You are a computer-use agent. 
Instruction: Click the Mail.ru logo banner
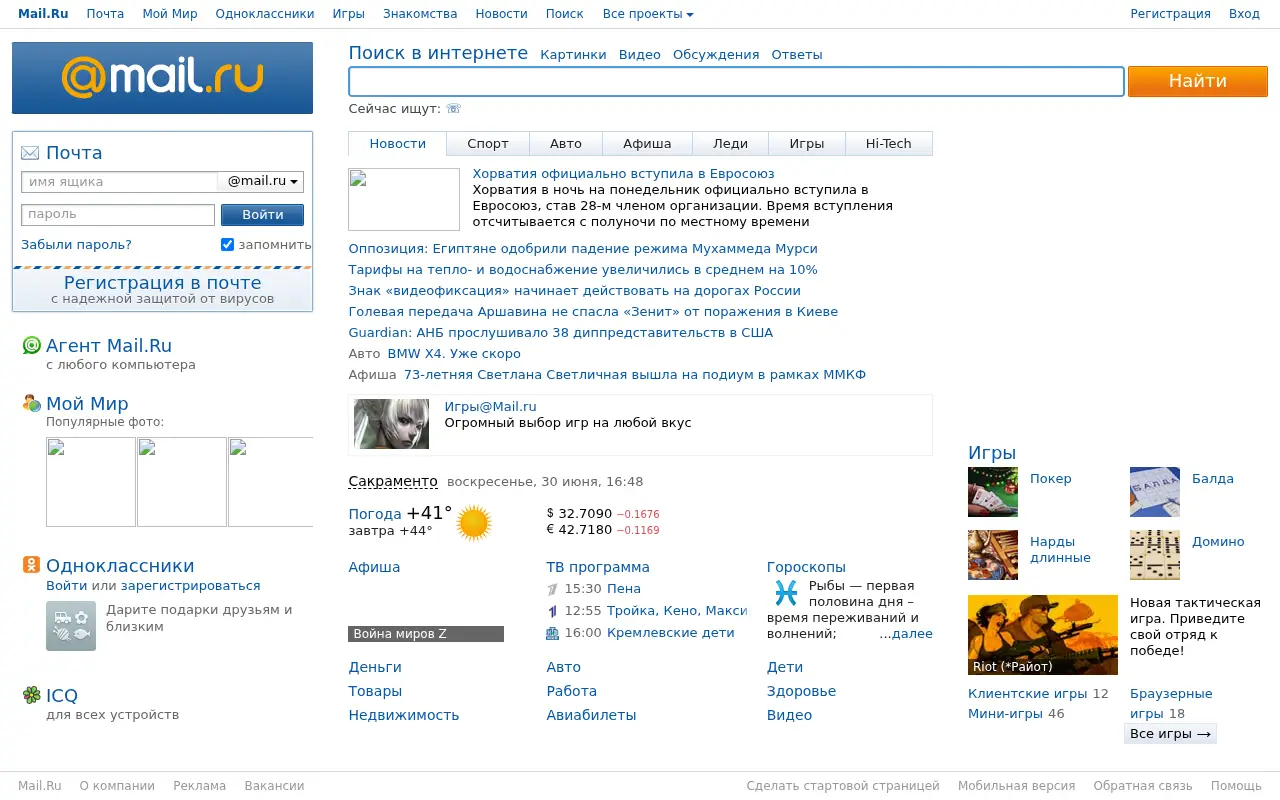click(162, 78)
